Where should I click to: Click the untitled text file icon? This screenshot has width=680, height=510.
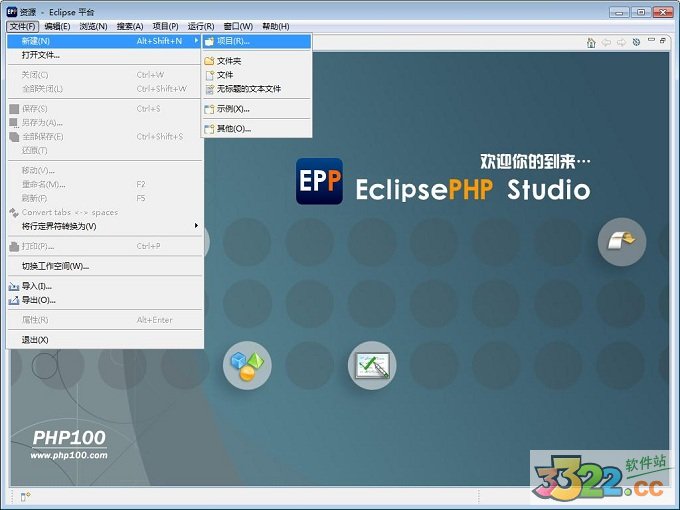pyautogui.click(x=209, y=89)
